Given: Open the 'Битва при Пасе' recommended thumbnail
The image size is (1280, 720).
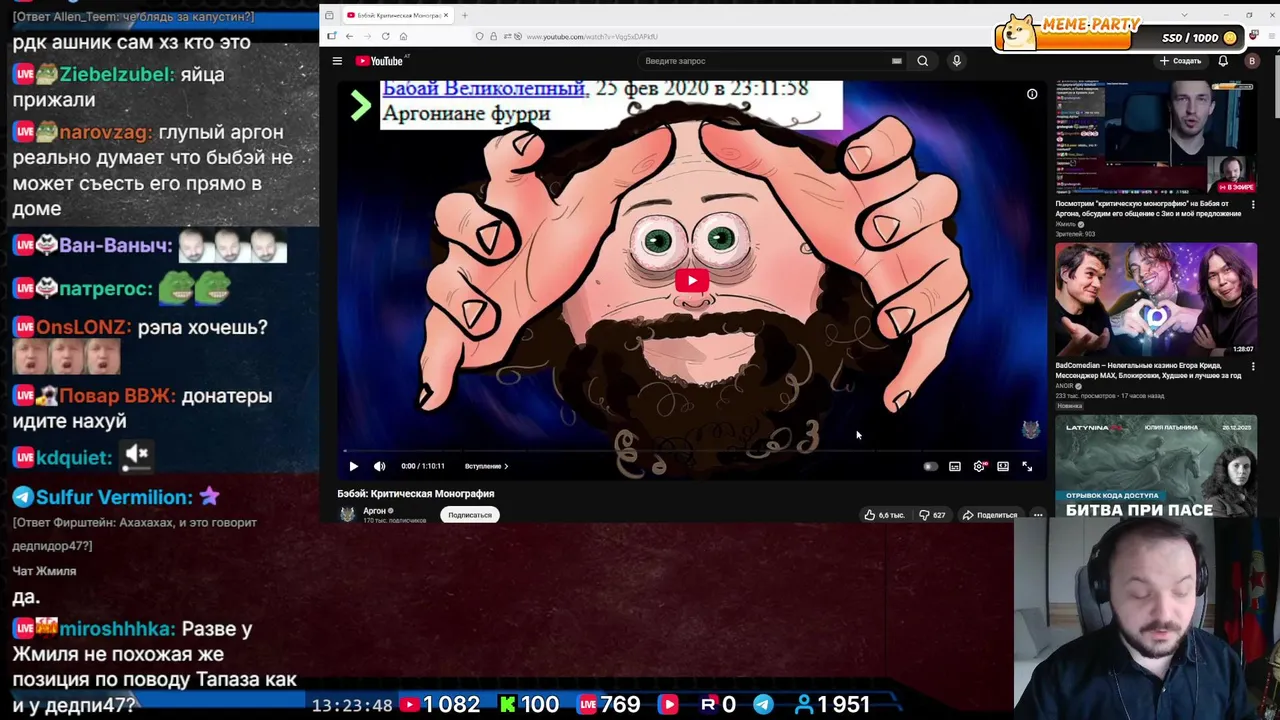Looking at the screenshot, I should (x=1156, y=465).
